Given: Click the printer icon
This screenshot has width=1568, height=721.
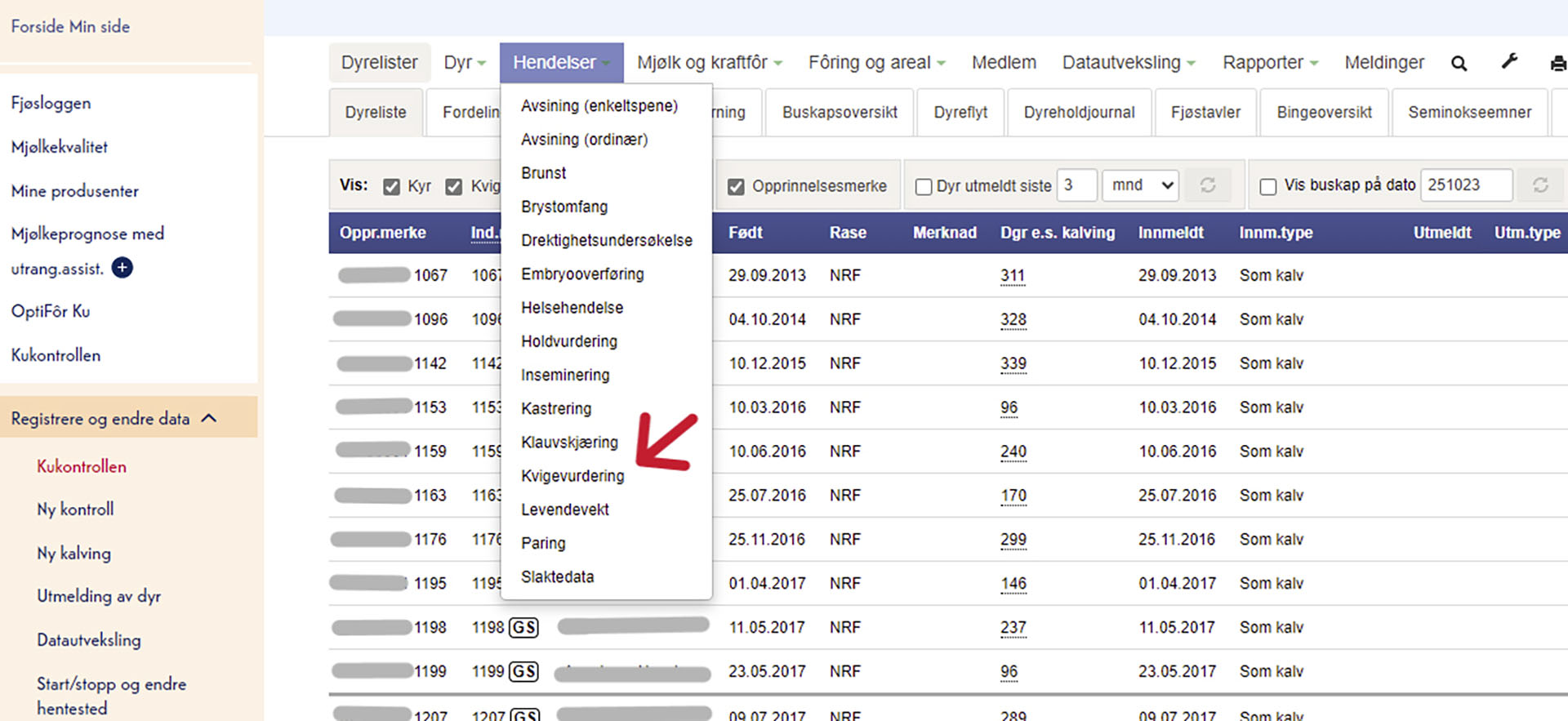Looking at the screenshot, I should point(1558,63).
